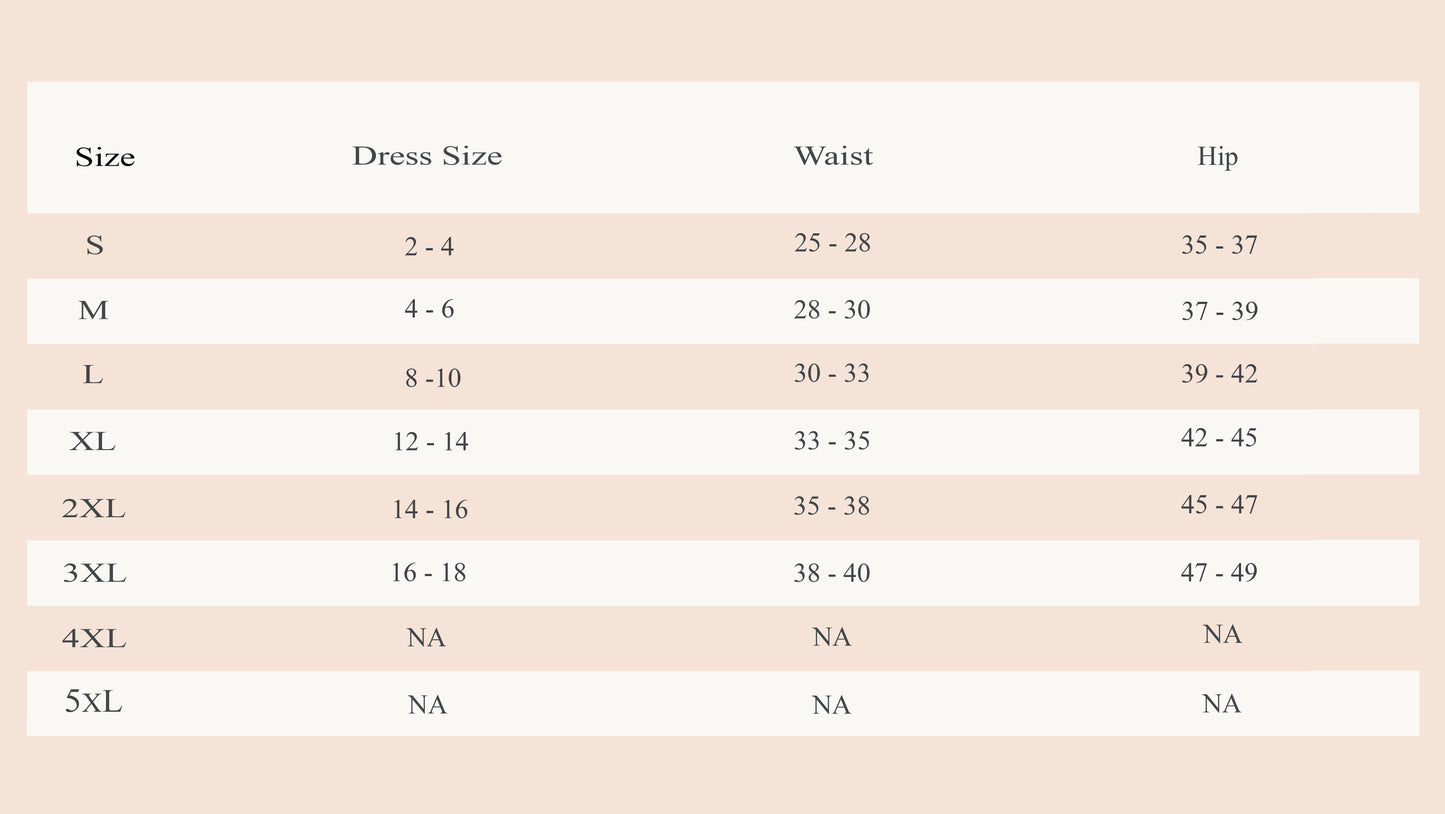Click waist value 28 - 30
Image resolution: width=1445 pixels, height=814 pixels.
[x=832, y=310]
